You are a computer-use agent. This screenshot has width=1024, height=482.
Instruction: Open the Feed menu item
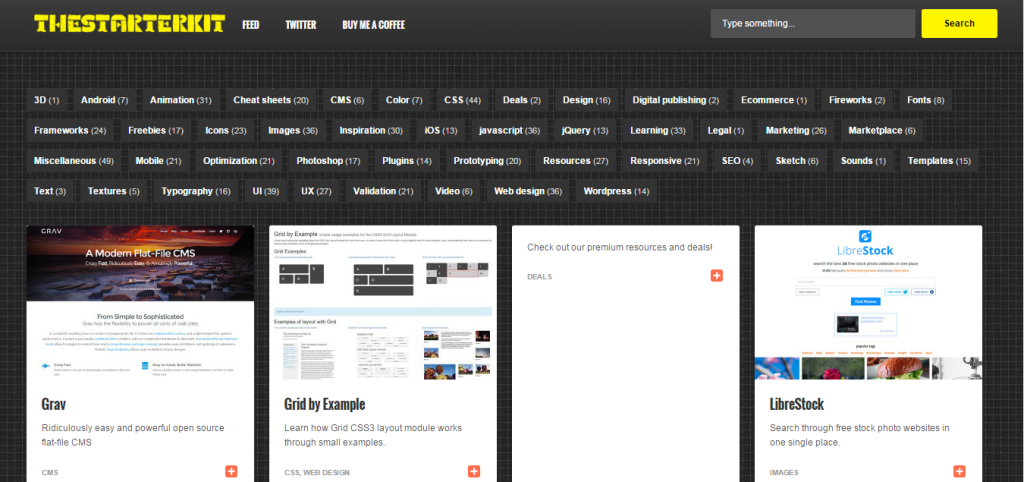point(250,24)
